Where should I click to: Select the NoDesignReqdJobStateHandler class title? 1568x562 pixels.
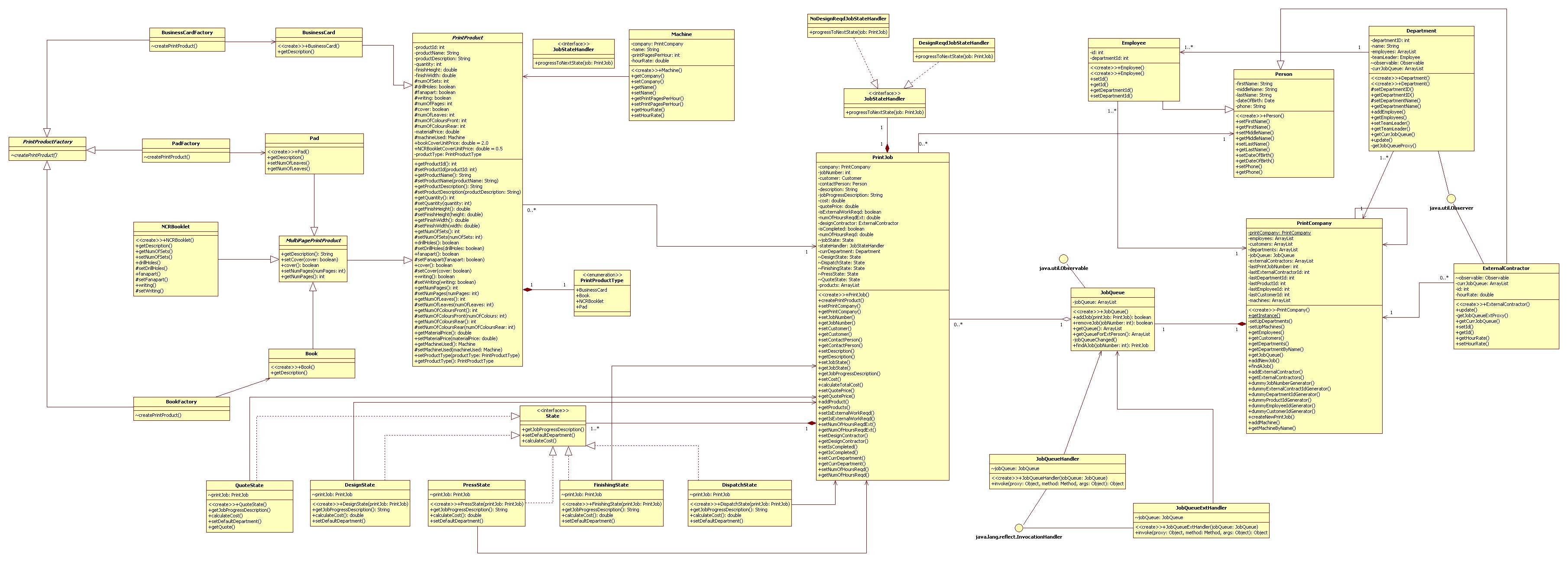(848, 19)
